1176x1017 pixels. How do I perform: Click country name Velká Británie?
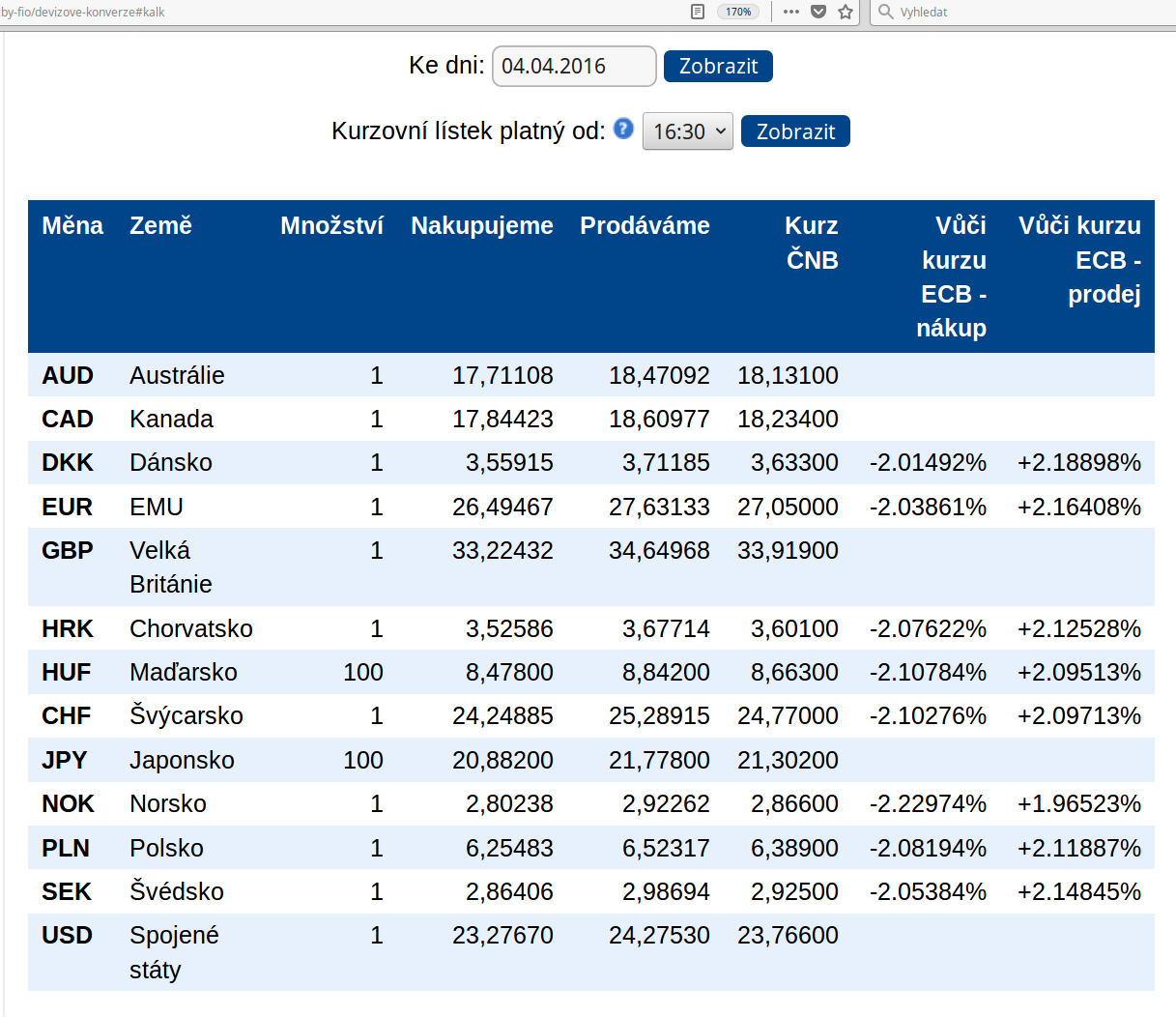pos(171,567)
